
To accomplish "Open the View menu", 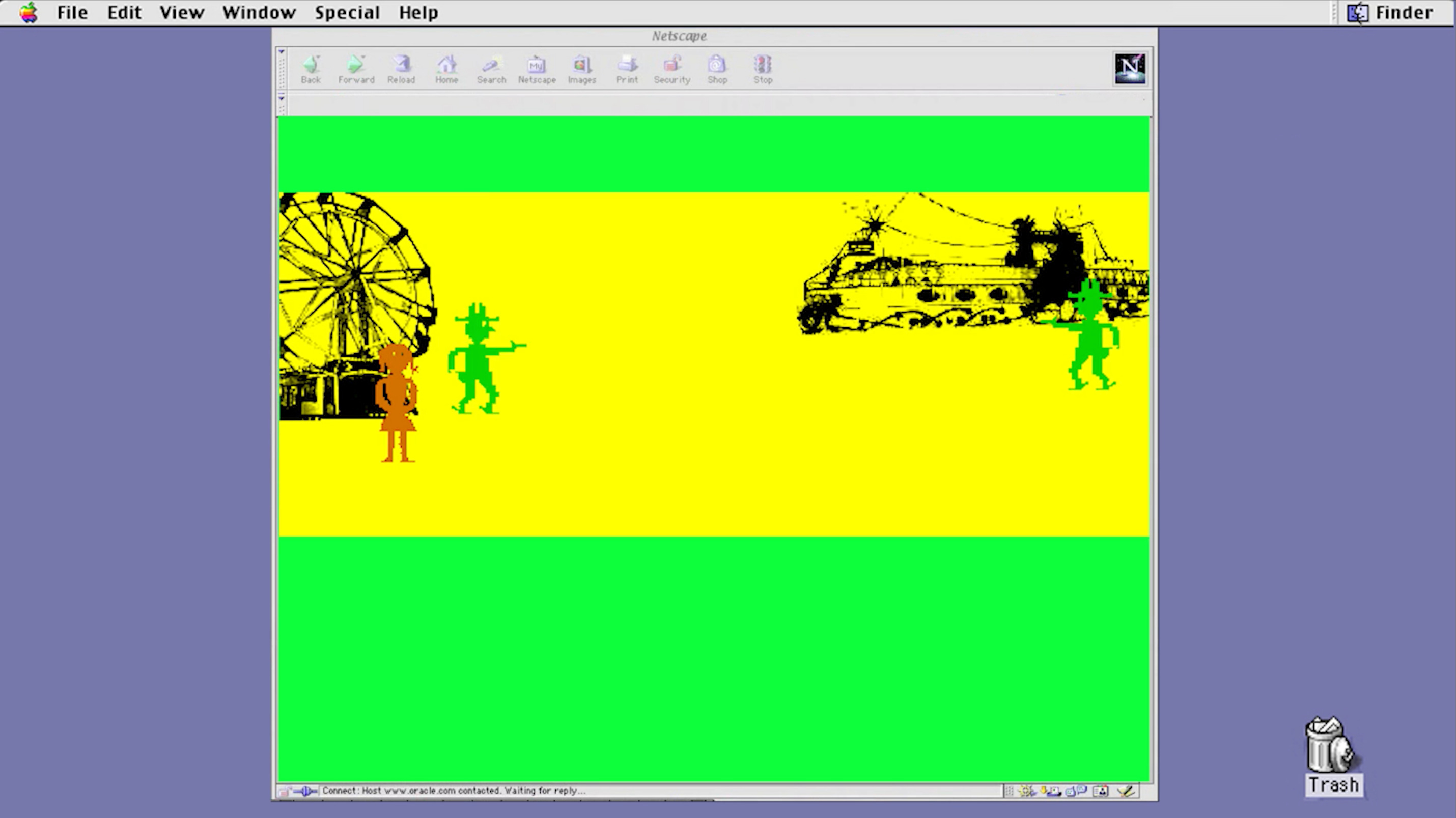I will [x=181, y=12].
